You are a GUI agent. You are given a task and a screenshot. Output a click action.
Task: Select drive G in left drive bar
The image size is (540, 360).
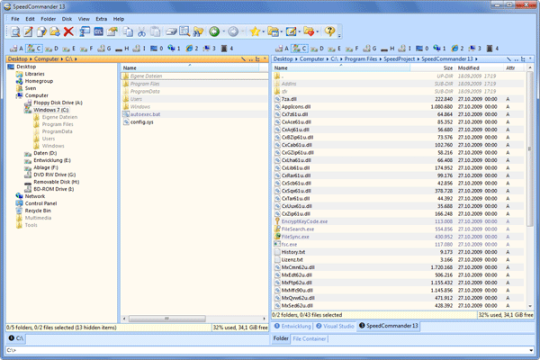pyautogui.click(x=104, y=49)
